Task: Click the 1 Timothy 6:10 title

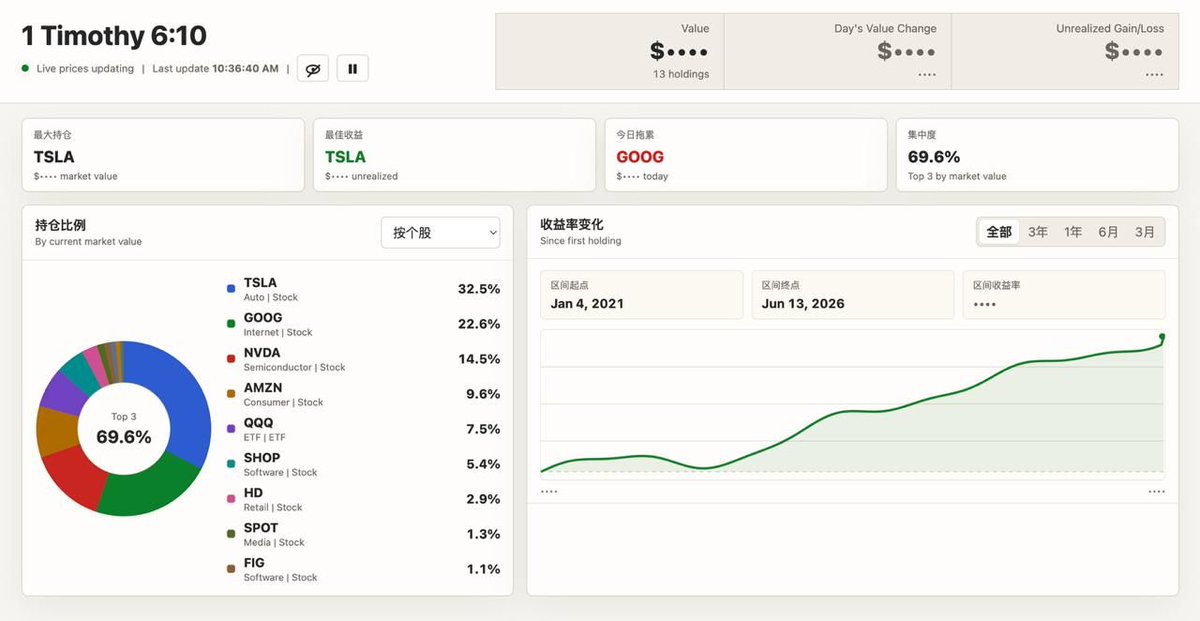Action: (x=114, y=36)
